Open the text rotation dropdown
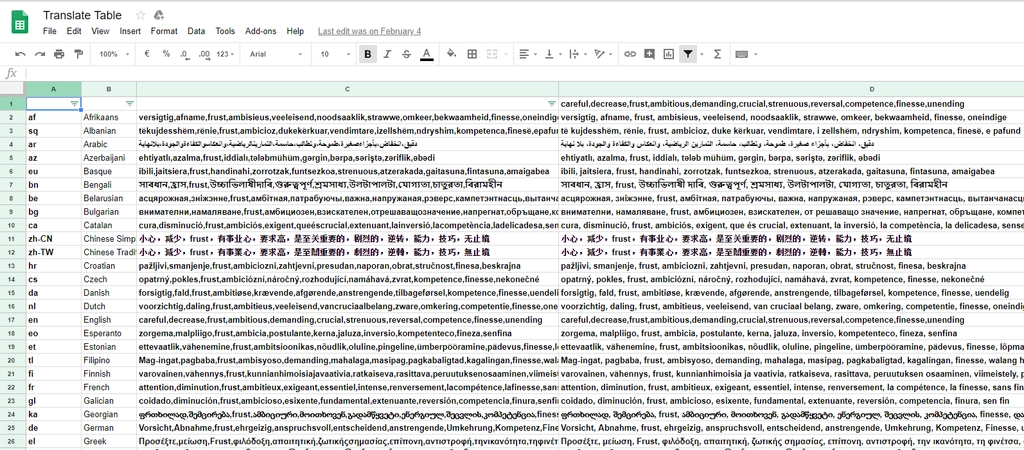Screen dimensions: 1024x450 click(601, 54)
